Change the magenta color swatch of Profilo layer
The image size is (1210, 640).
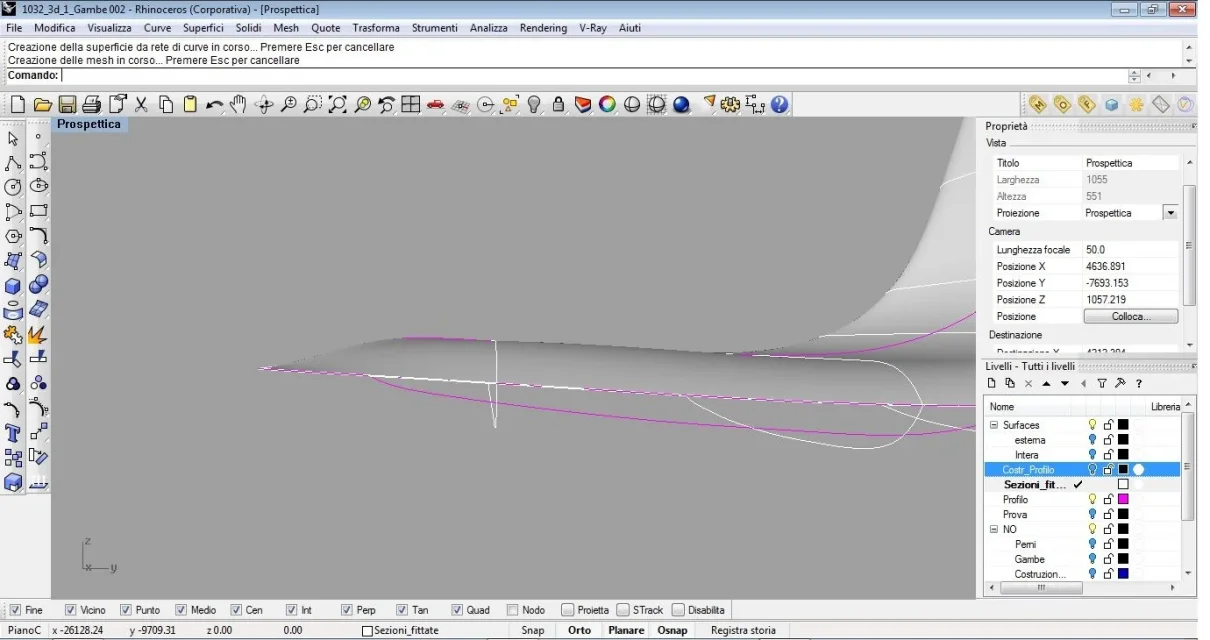pos(1123,499)
